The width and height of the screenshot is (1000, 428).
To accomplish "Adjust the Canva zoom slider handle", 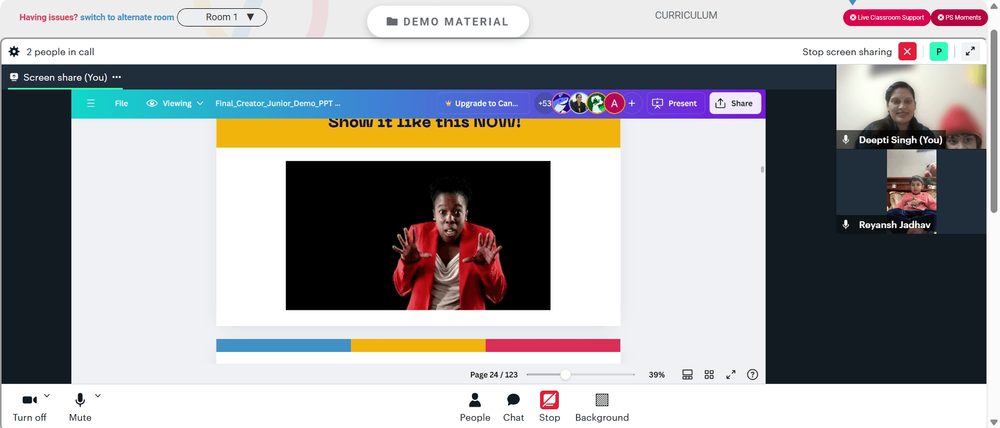I will [x=565, y=375].
